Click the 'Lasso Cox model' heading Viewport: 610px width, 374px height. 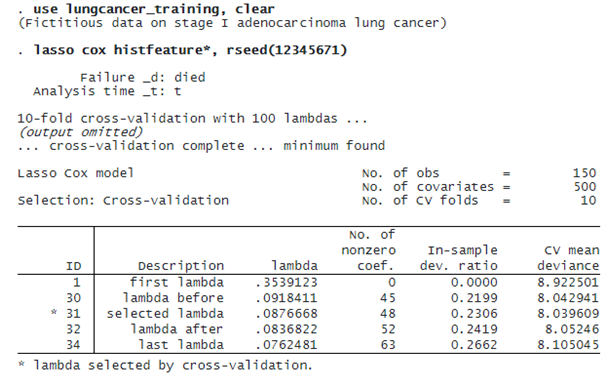[76, 173]
